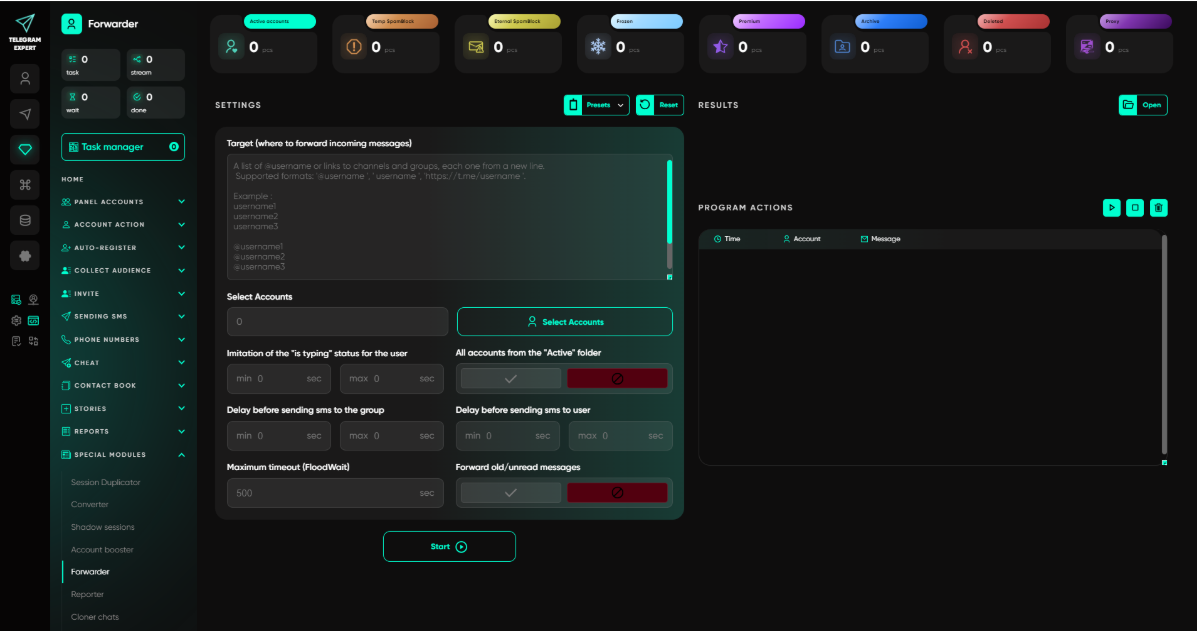The width and height of the screenshot is (1197, 631).
Task: Open the Presets dropdown
Action: pyautogui.click(x=596, y=105)
